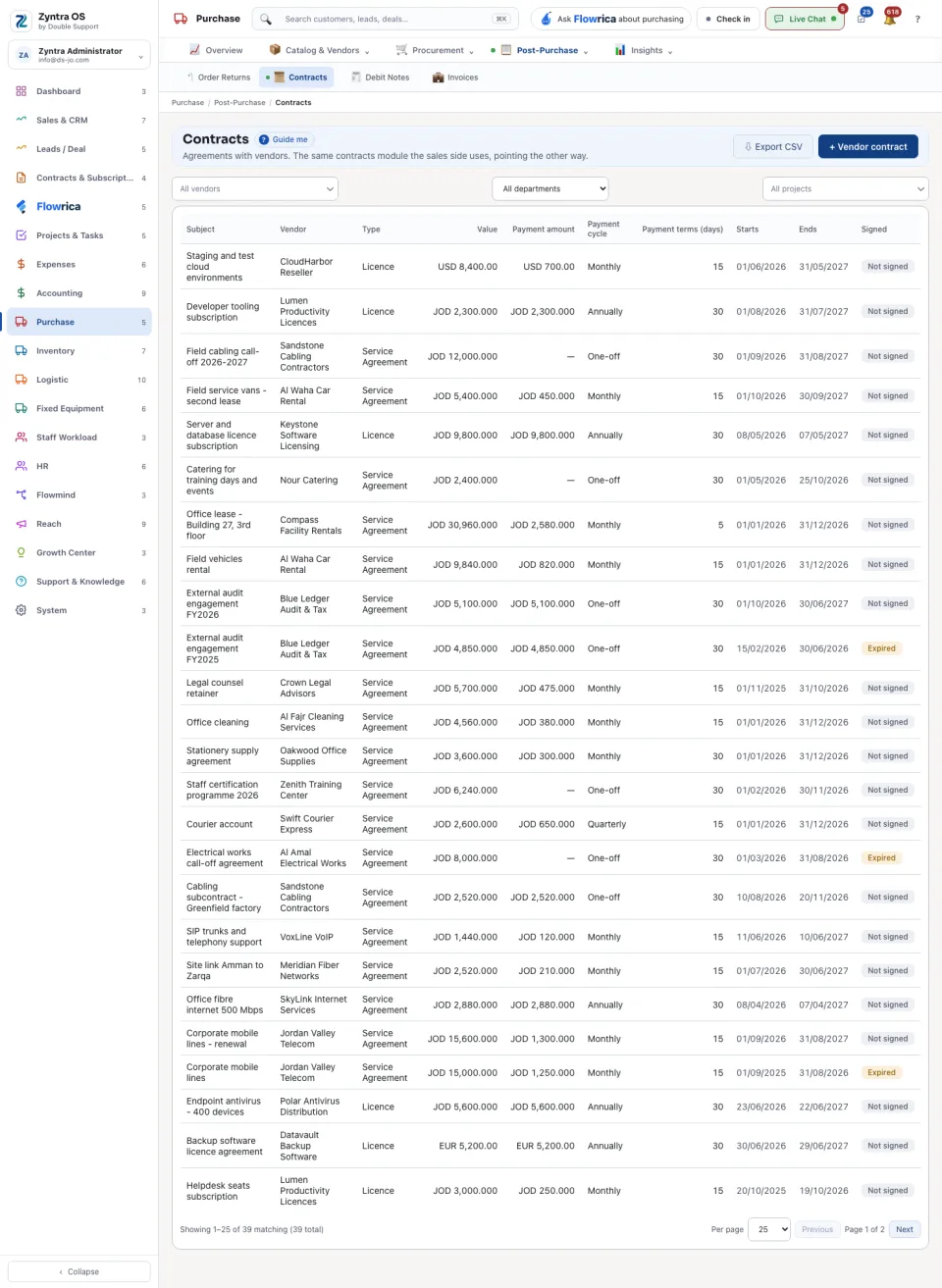Expand the Procurement menu
The image size is (942, 1288).
click(x=435, y=50)
